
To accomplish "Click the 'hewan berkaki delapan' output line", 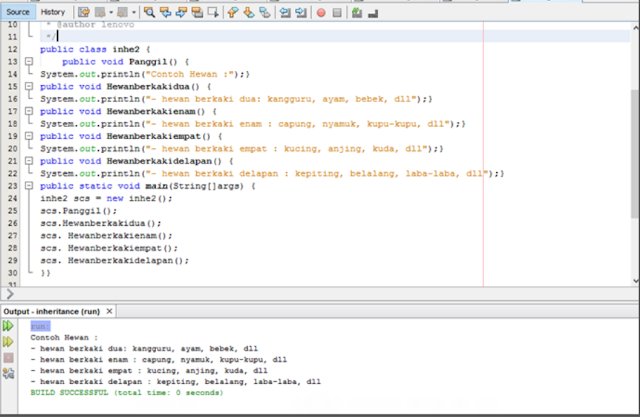I will (x=176, y=382).
